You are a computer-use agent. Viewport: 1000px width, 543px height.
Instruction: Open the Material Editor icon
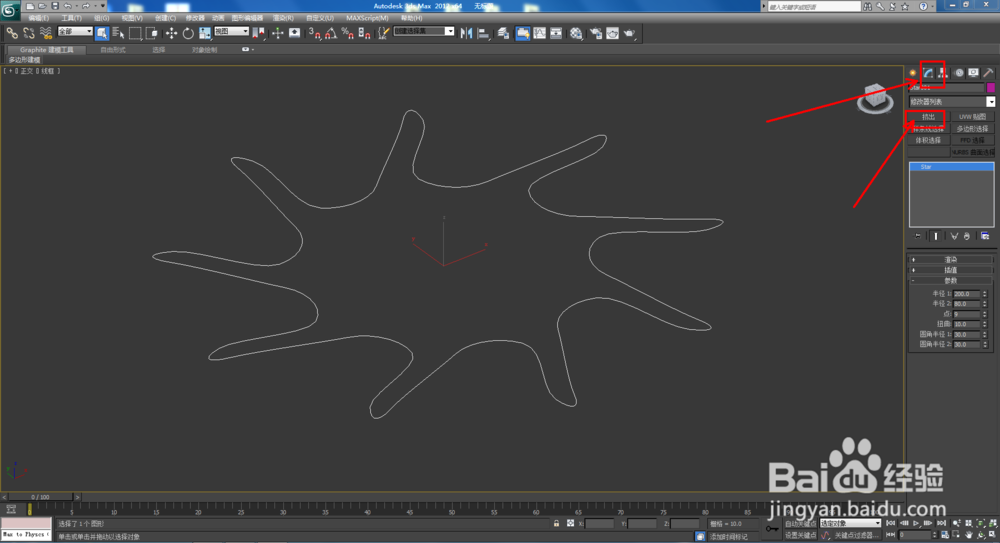click(576, 33)
